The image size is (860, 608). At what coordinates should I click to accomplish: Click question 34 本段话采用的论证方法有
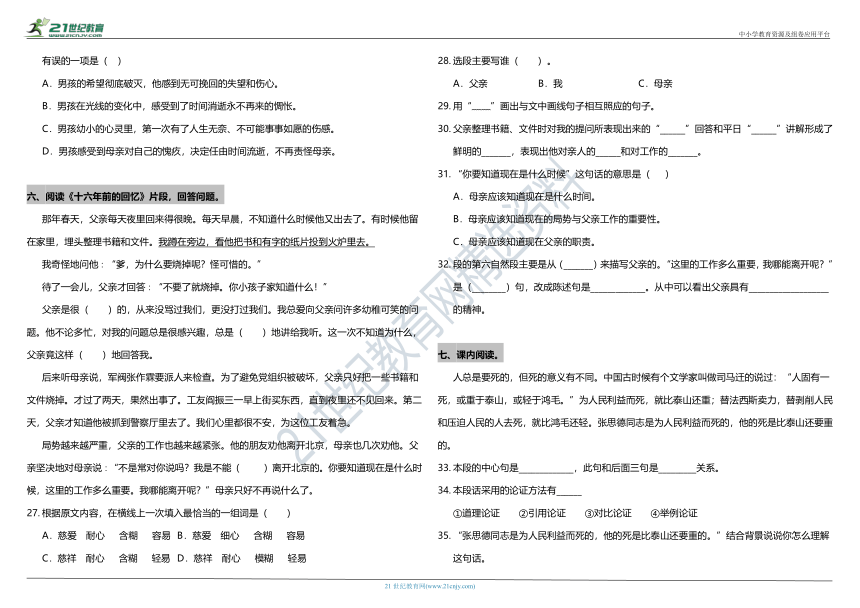click(x=510, y=490)
